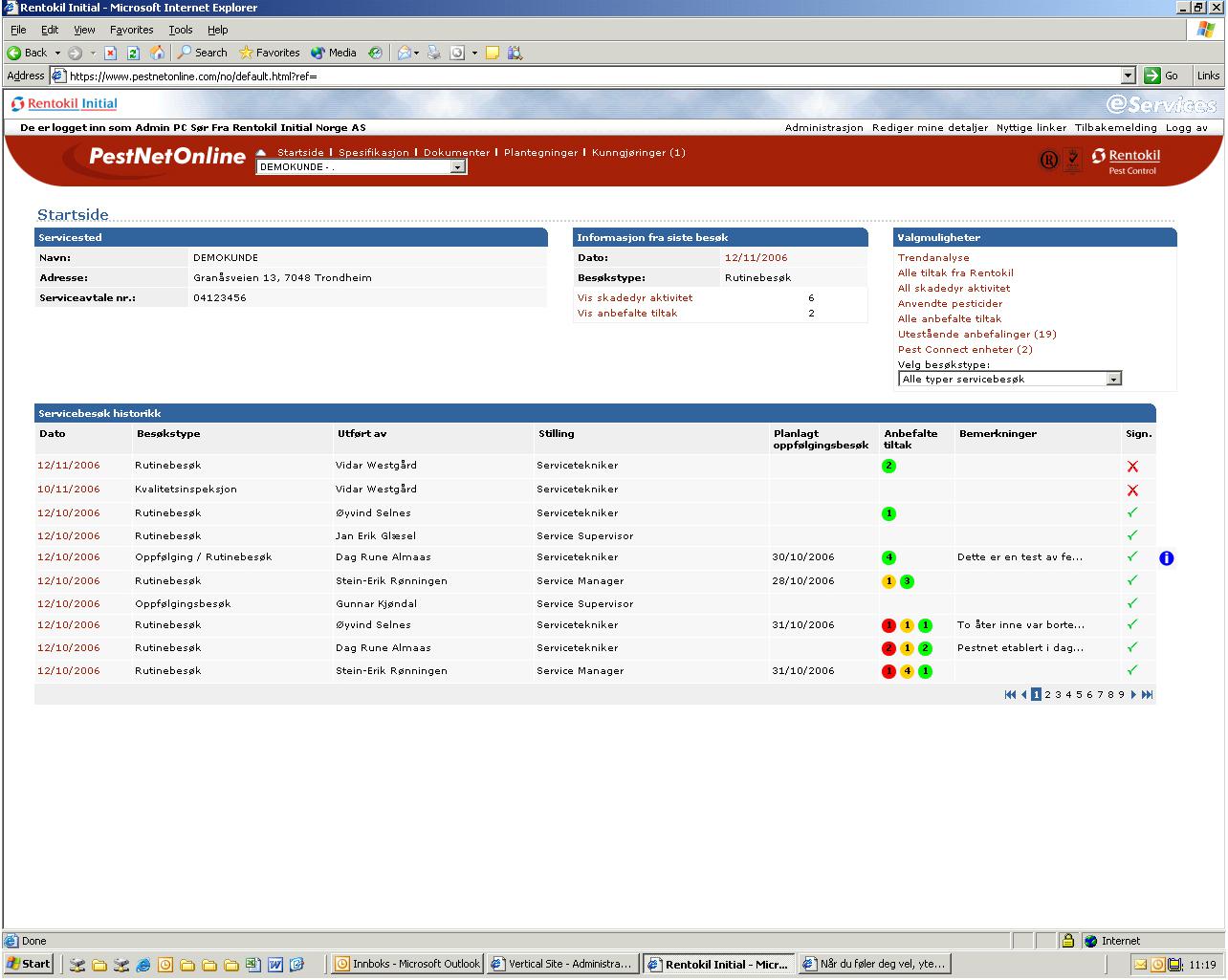
Task: Click the Refresh icon in the IE toolbar
Action: [x=134, y=53]
